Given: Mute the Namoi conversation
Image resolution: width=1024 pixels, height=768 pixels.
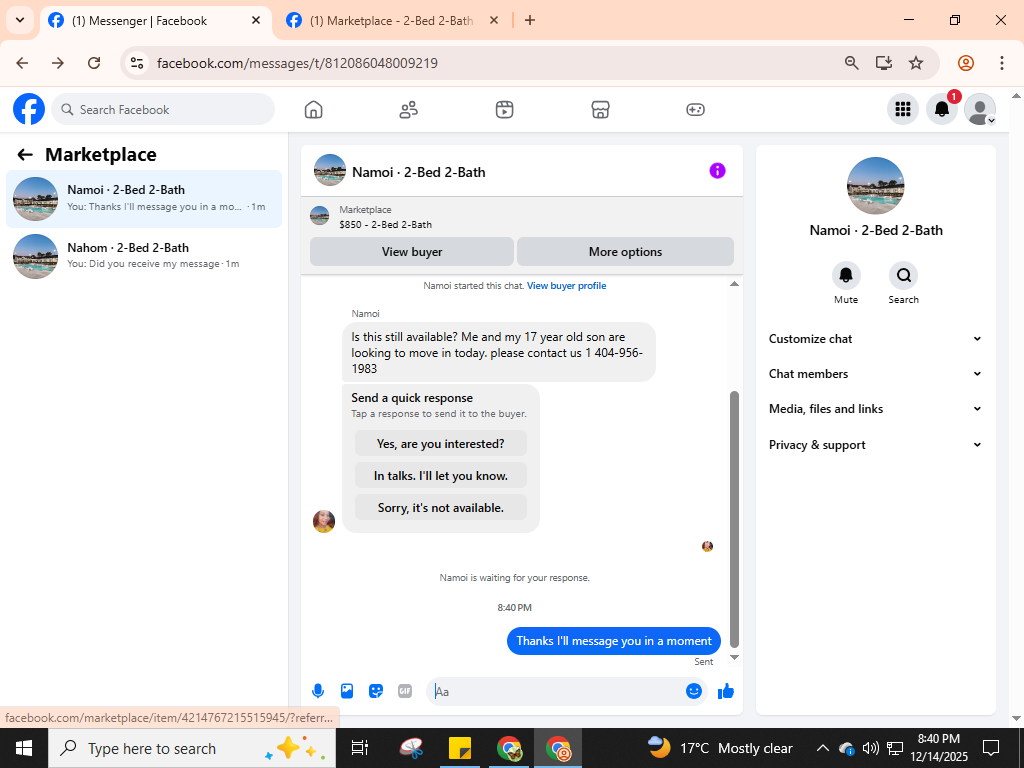Looking at the screenshot, I should 846,276.
